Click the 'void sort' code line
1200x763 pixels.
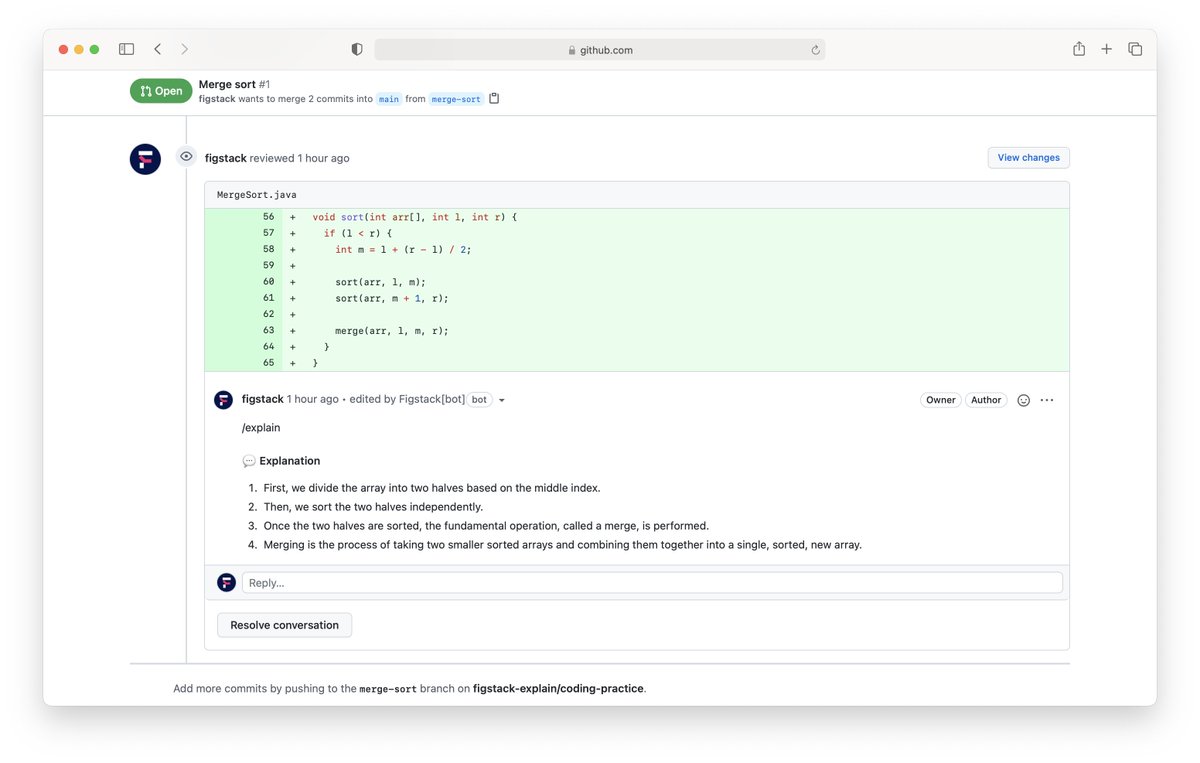(x=414, y=217)
